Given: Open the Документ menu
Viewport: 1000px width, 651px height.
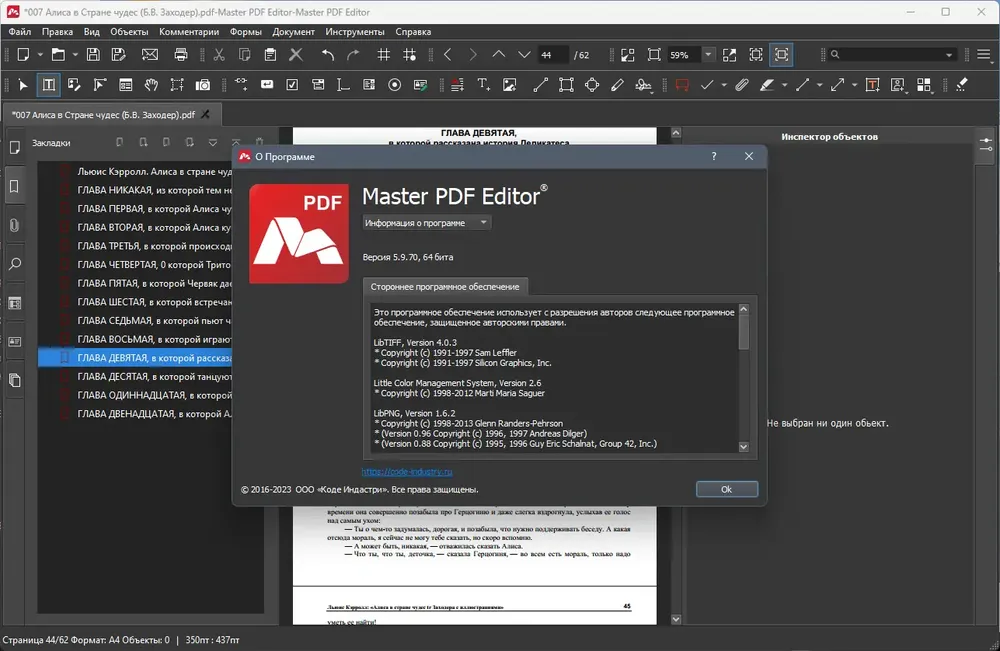Looking at the screenshot, I should pyautogui.click(x=293, y=31).
